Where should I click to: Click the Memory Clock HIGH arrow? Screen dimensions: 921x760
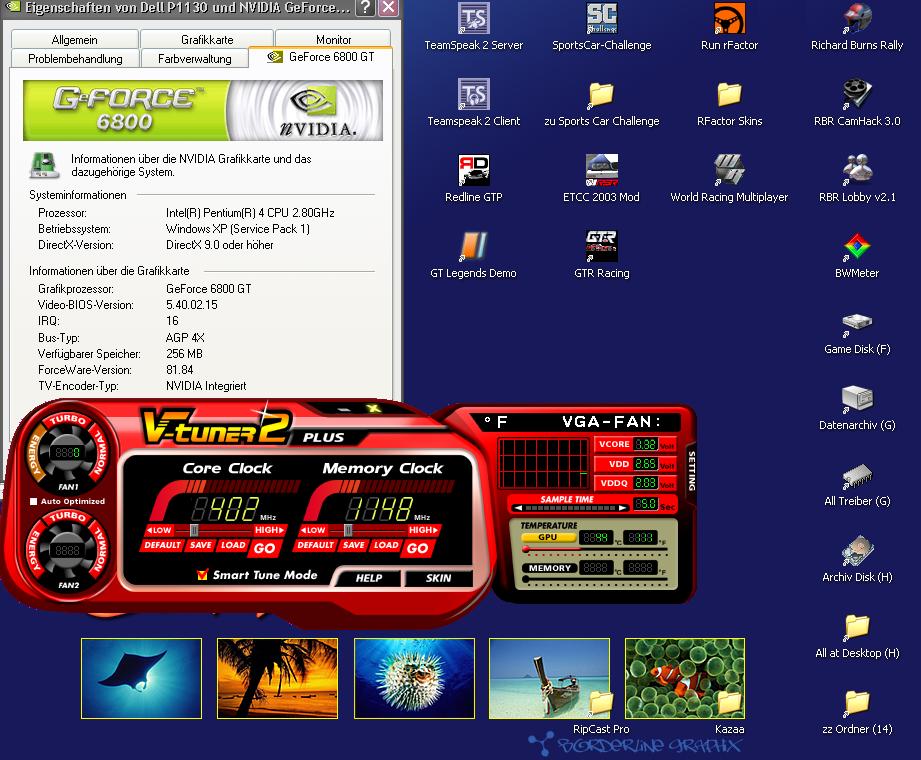pyautogui.click(x=423, y=530)
